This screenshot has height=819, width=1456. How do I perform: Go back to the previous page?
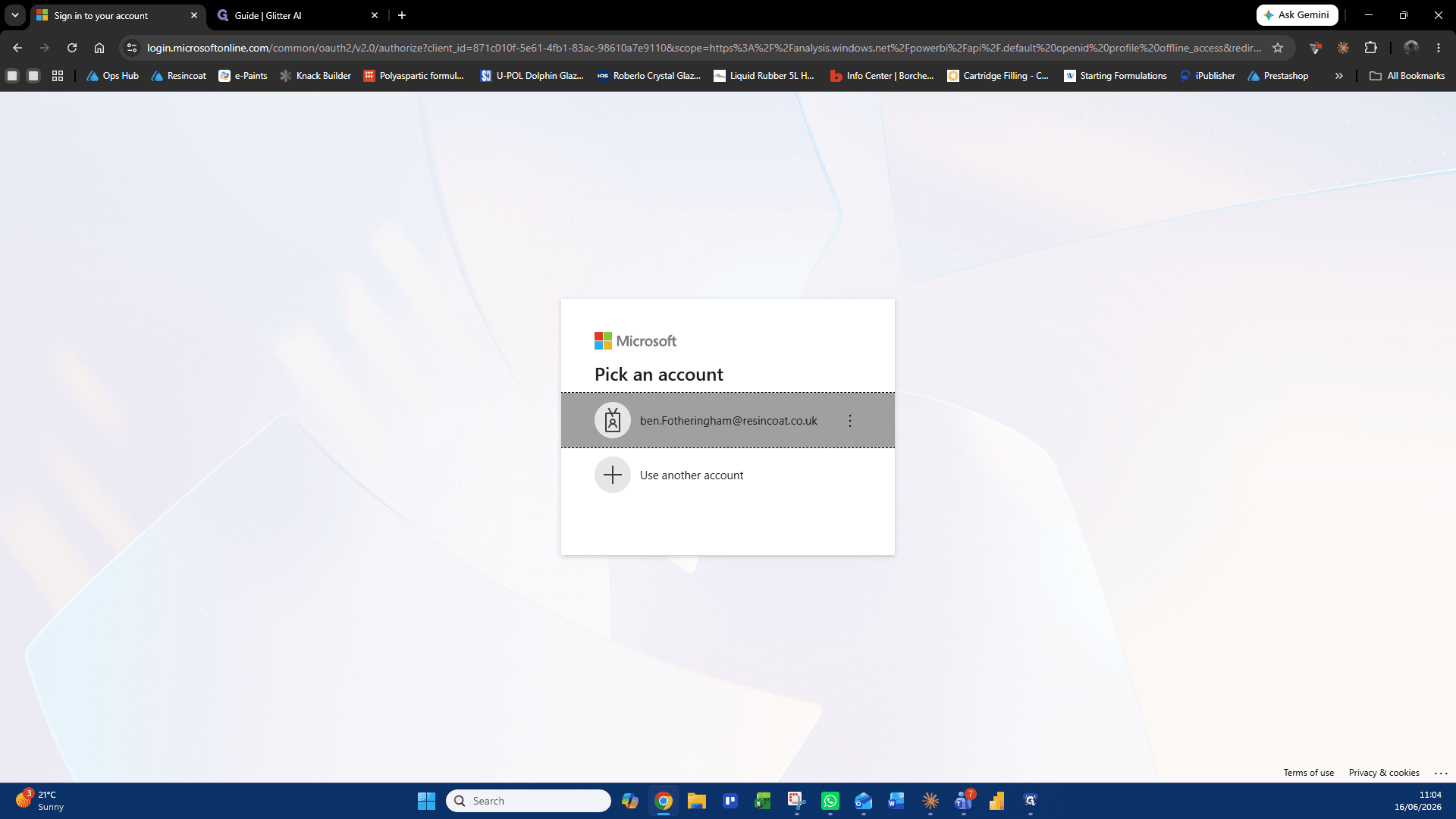pyautogui.click(x=17, y=48)
